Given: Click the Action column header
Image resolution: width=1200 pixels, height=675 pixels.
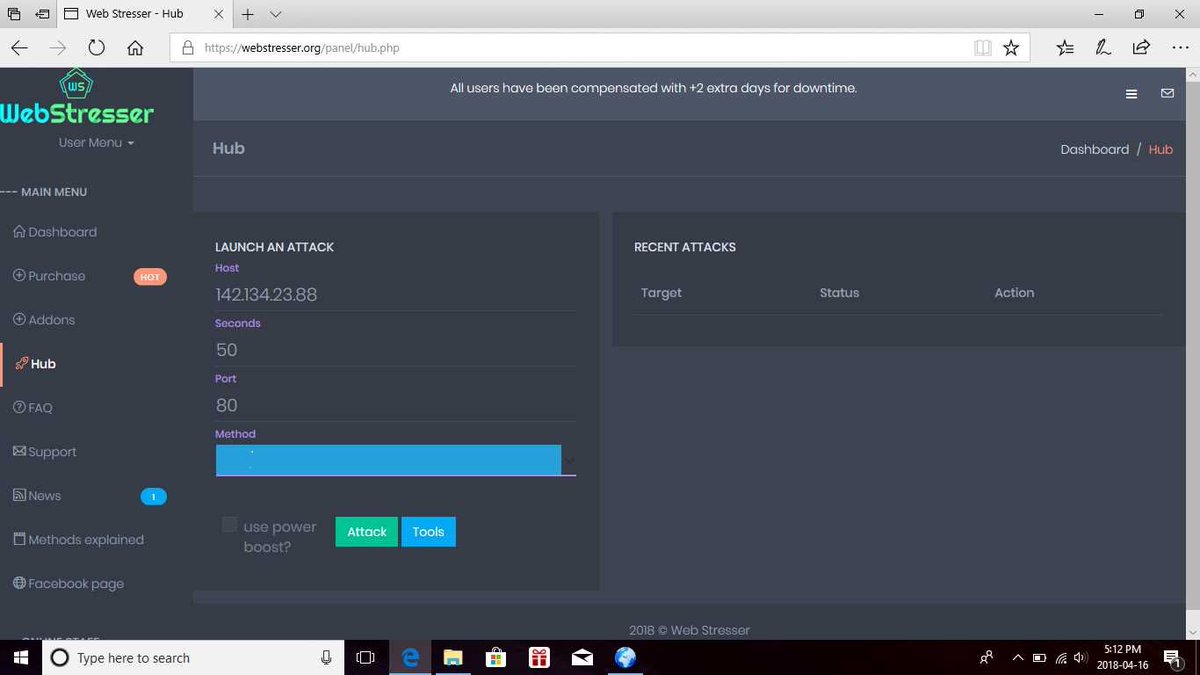Looking at the screenshot, I should coord(1014,293).
